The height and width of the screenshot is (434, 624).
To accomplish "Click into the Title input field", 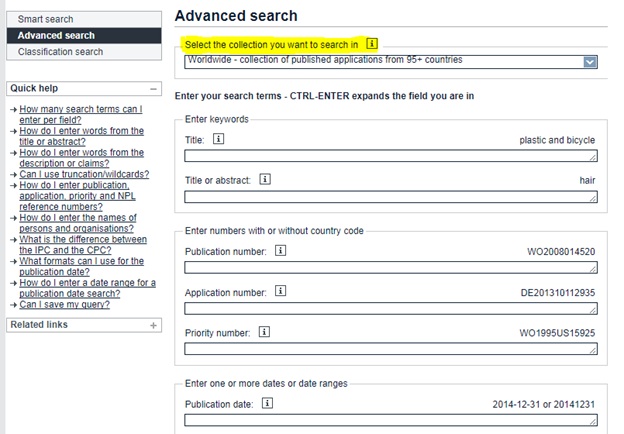I will tap(391, 156).
